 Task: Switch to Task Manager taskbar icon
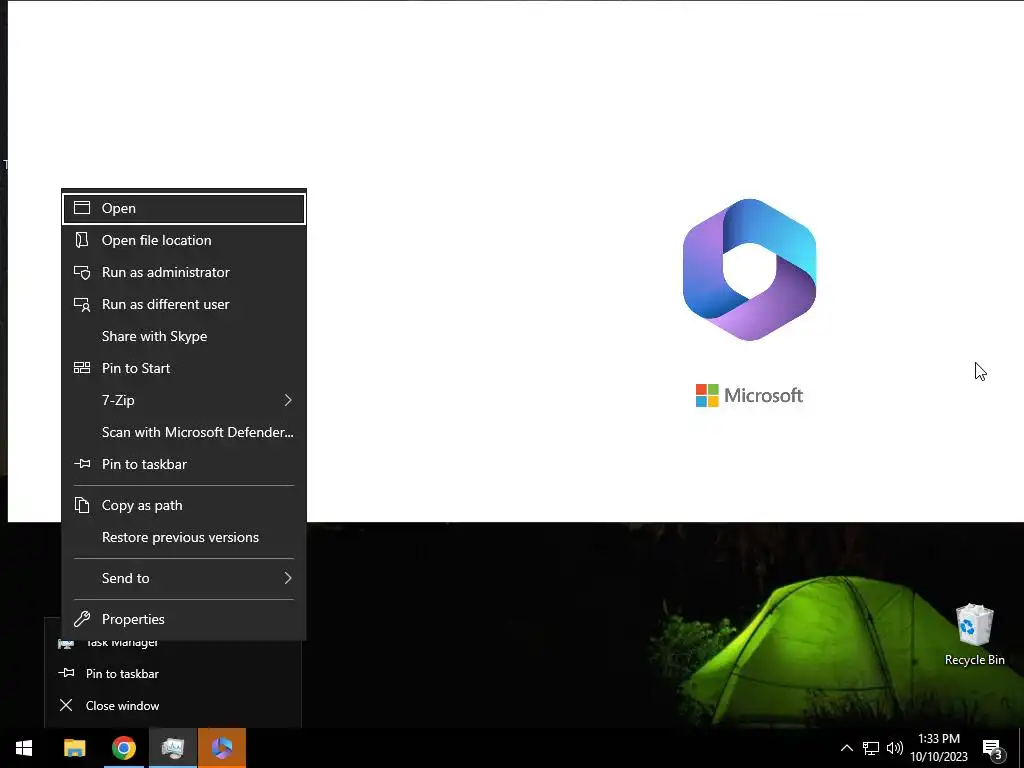click(x=172, y=748)
